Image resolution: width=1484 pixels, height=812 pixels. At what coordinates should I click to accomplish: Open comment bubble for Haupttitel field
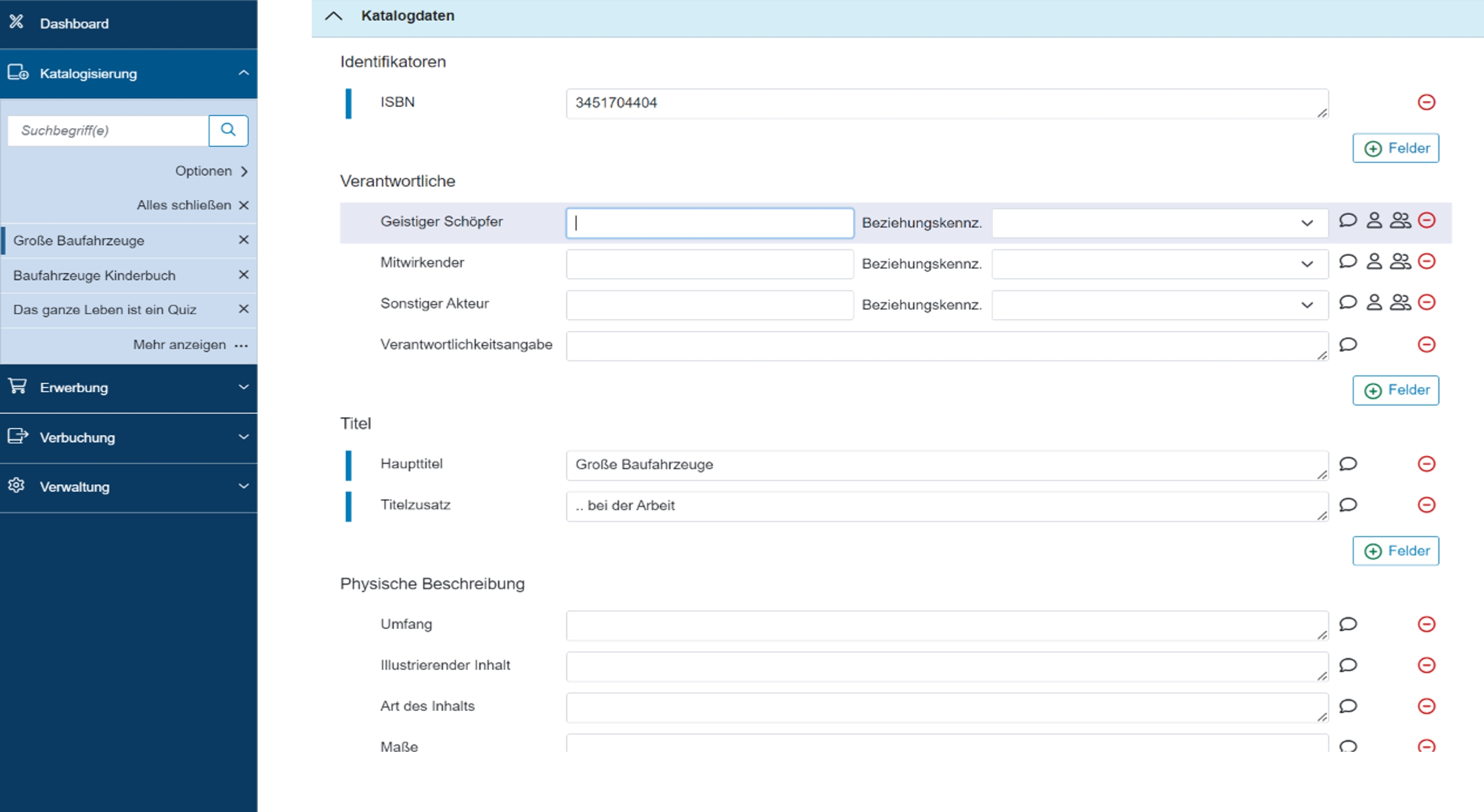1347,464
